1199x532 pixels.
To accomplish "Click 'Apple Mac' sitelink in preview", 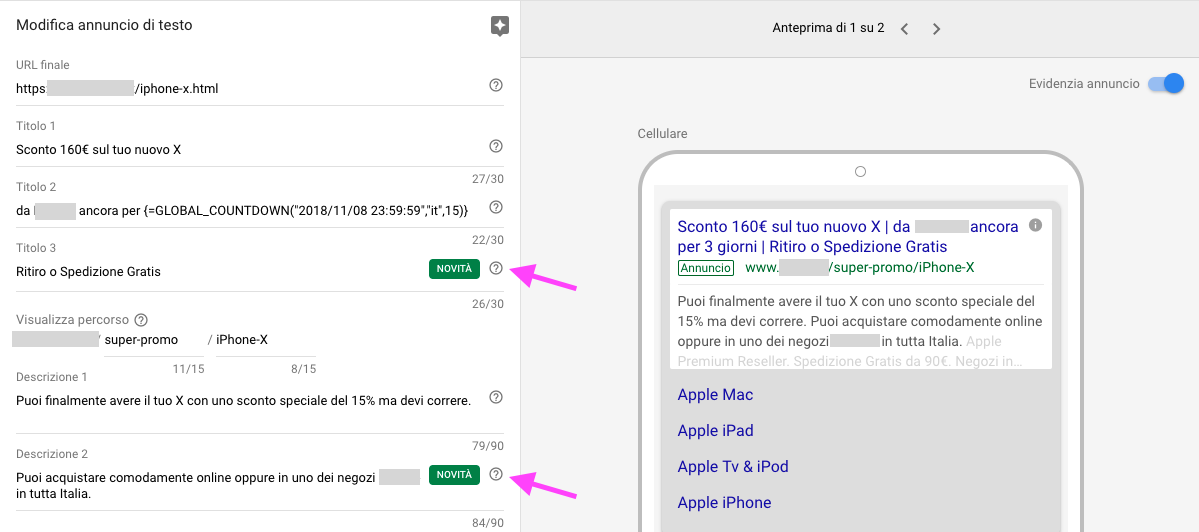I will (715, 394).
